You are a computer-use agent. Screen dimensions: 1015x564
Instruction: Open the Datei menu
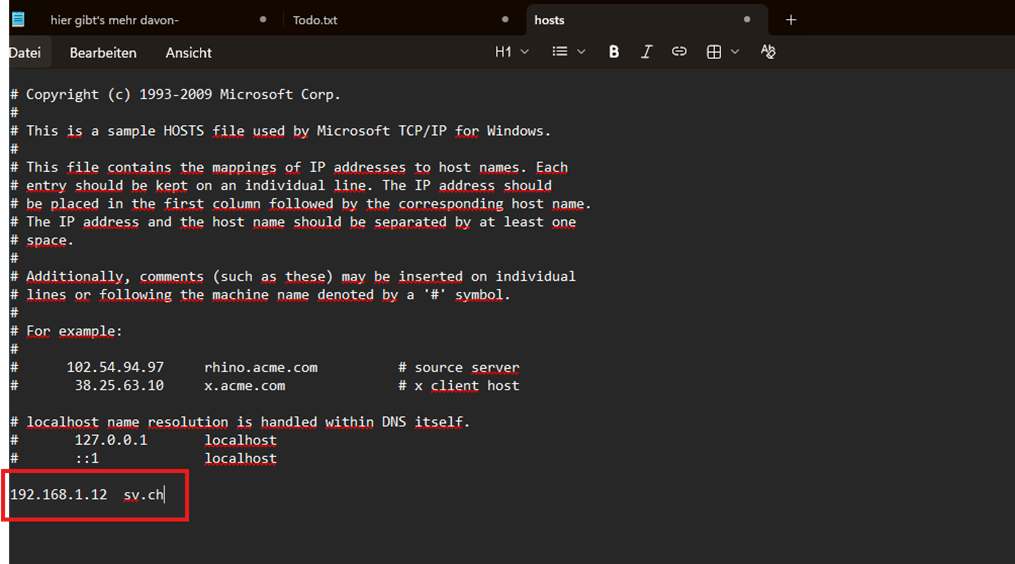tap(25, 52)
